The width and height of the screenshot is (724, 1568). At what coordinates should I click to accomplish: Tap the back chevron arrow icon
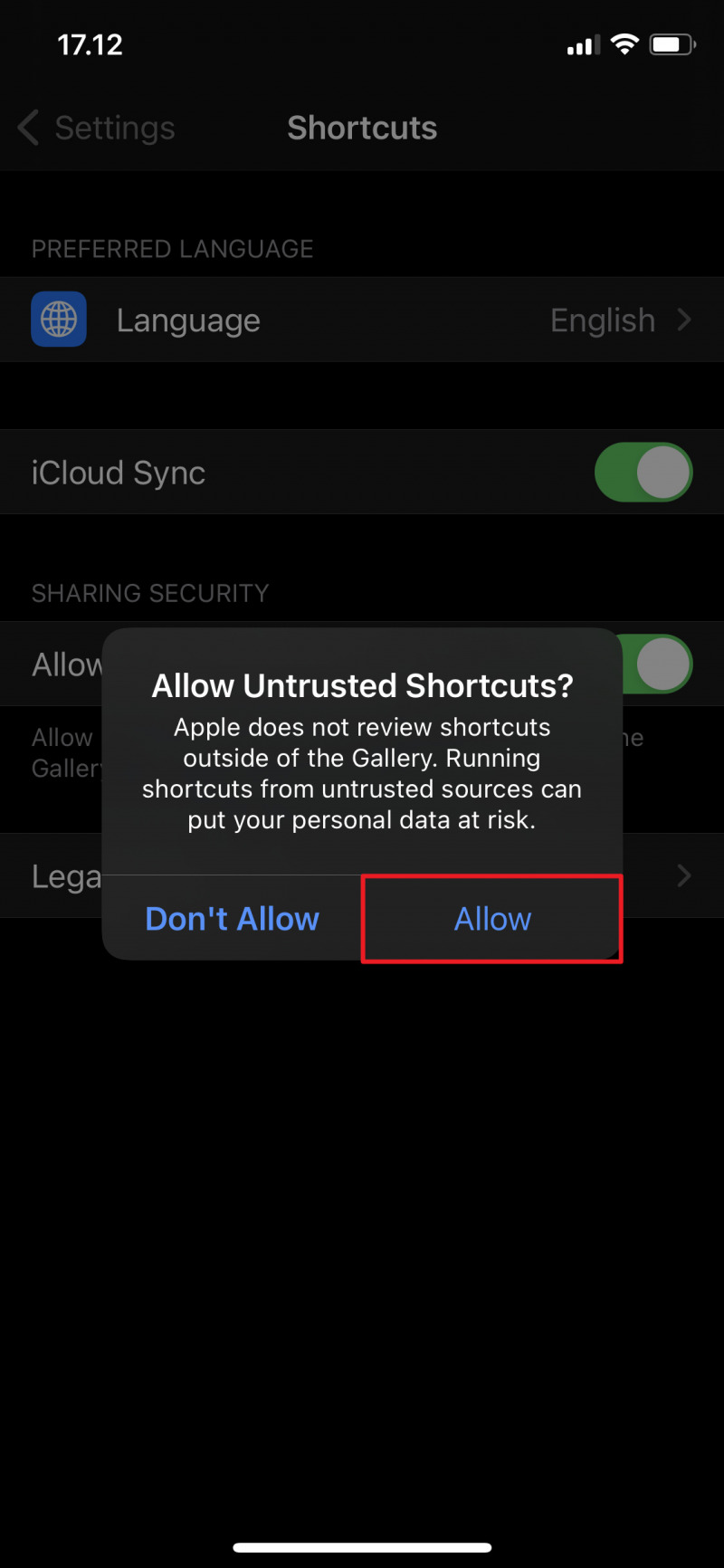click(28, 128)
